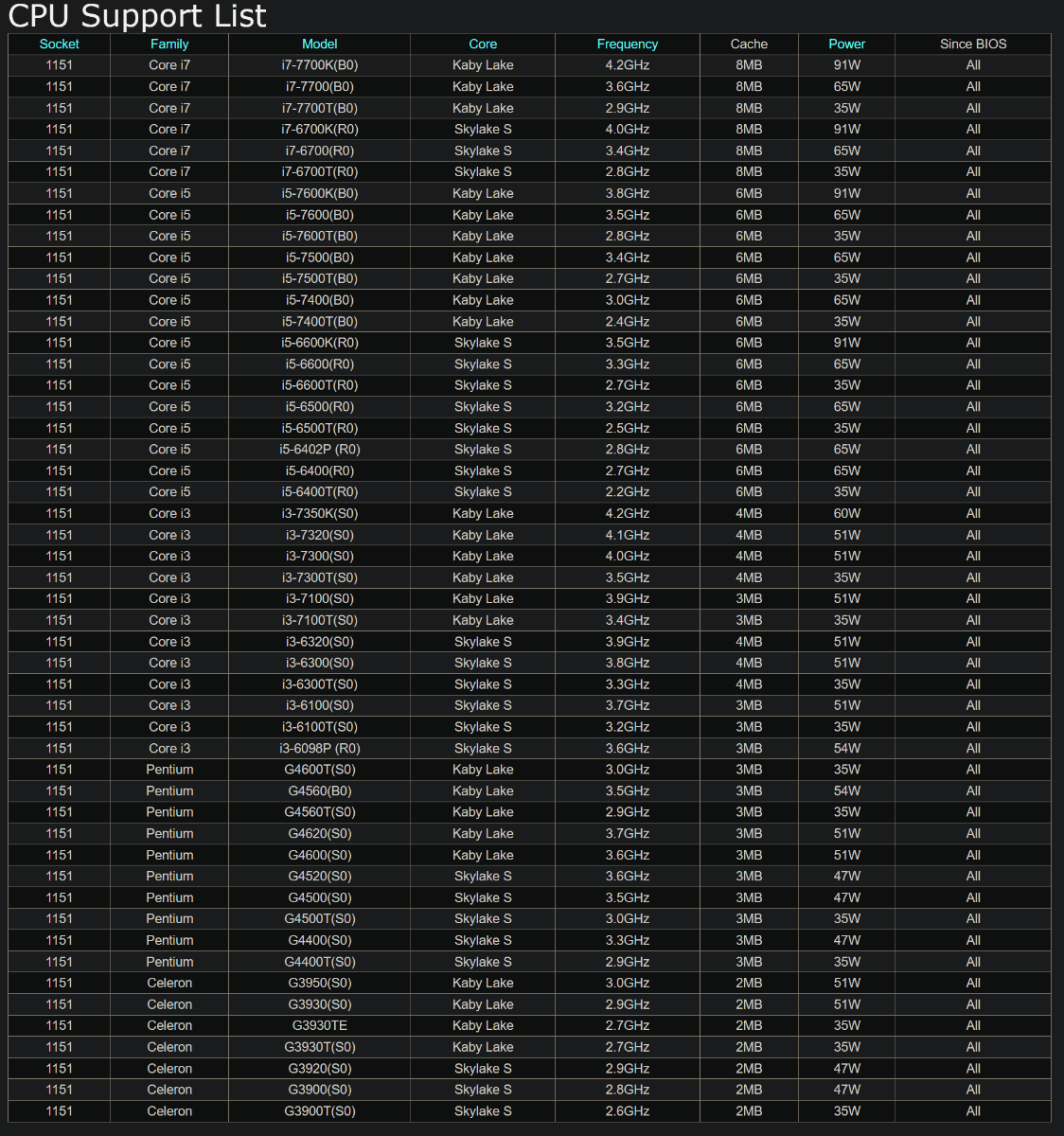Select the i3-7320(S0) model cell
The width and height of the screenshot is (1064, 1136).
(320, 535)
